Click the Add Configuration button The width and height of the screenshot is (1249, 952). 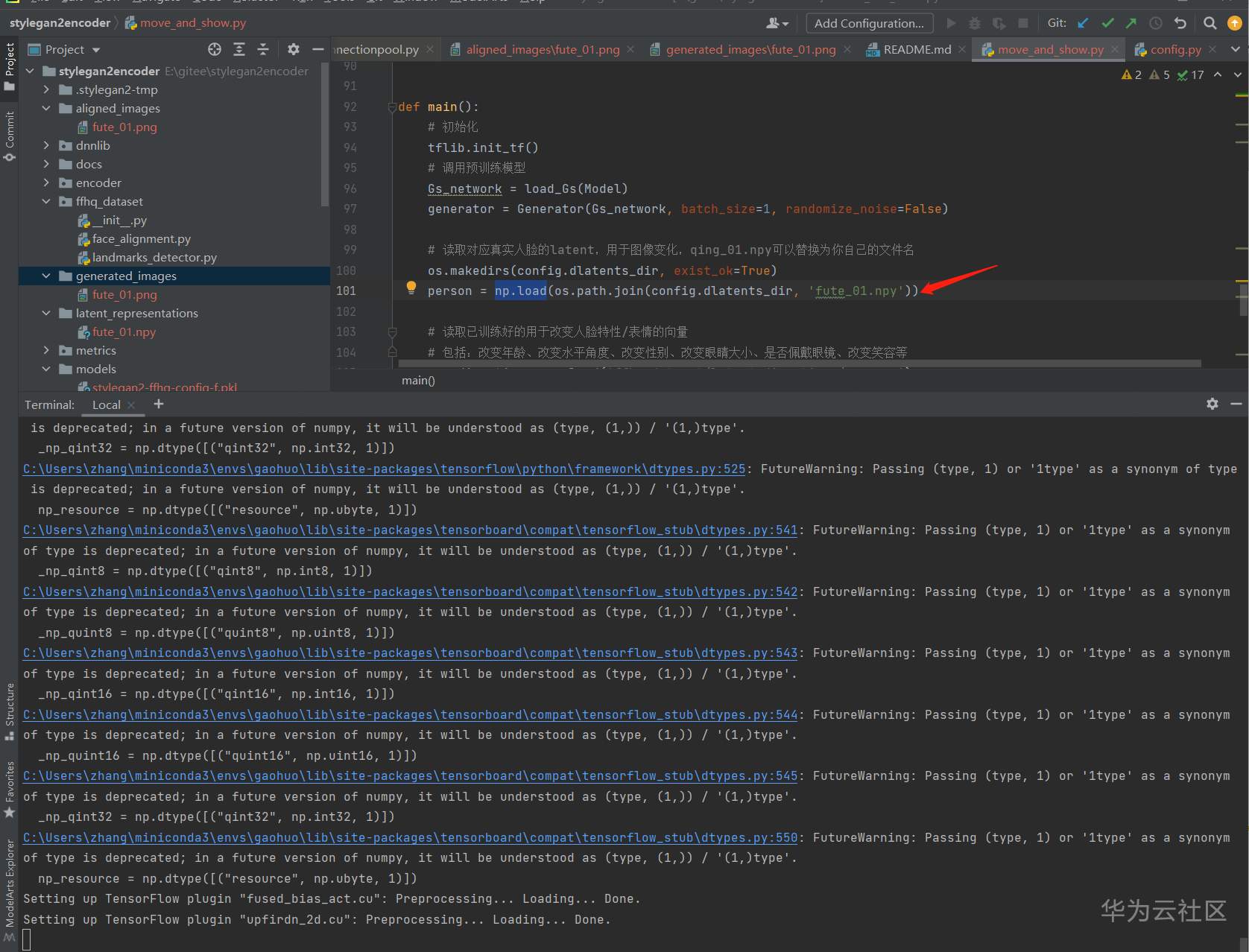click(x=869, y=23)
